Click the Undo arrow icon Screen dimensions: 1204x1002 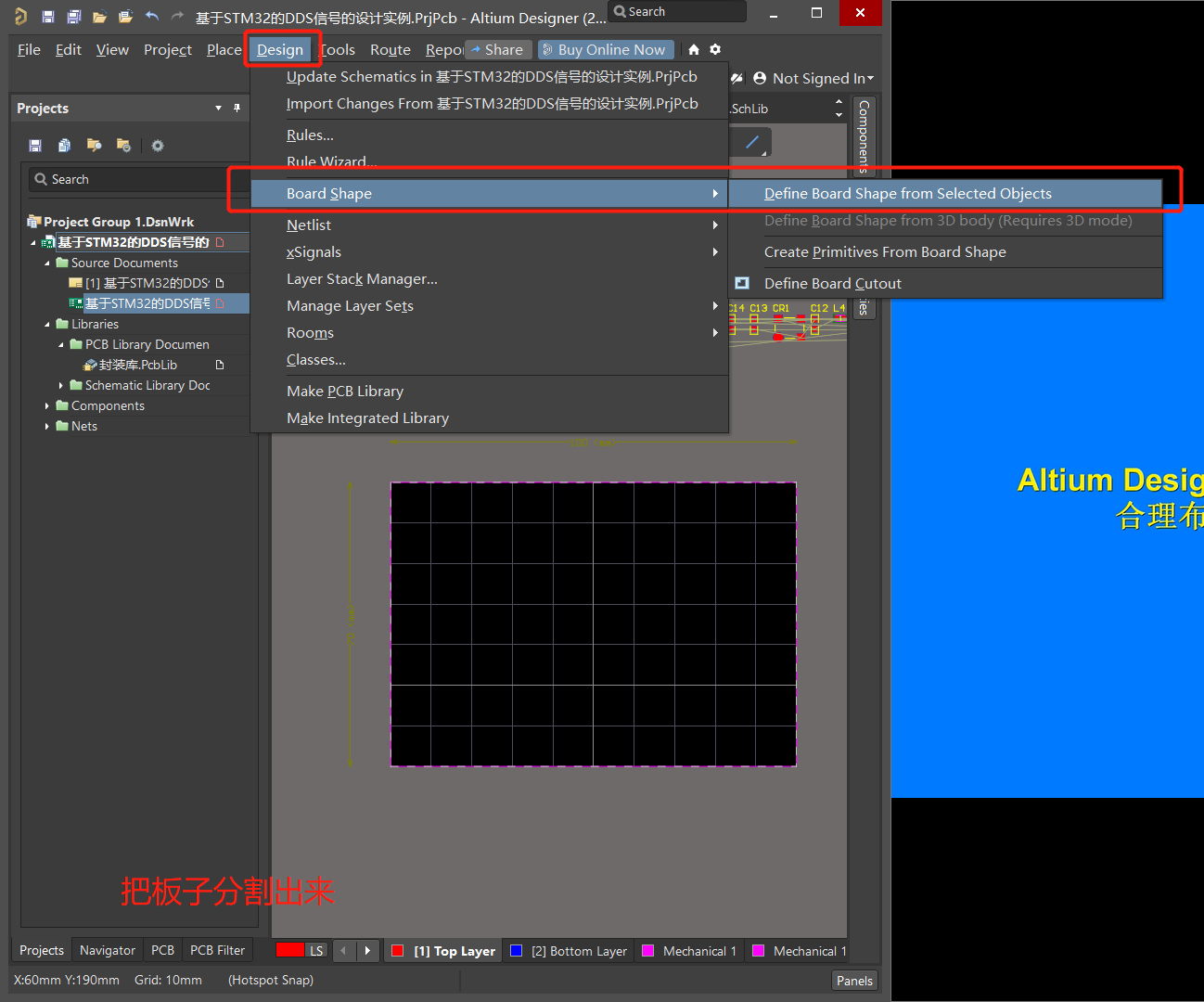(x=152, y=16)
